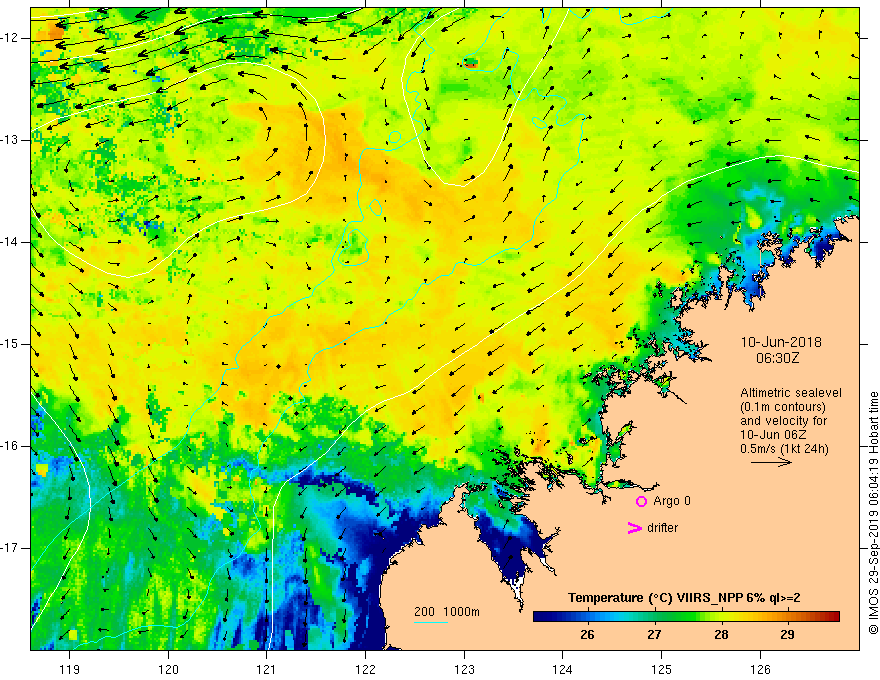Click latitude axis label -13
The height and width of the screenshot is (680, 880).
tap(11, 140)
